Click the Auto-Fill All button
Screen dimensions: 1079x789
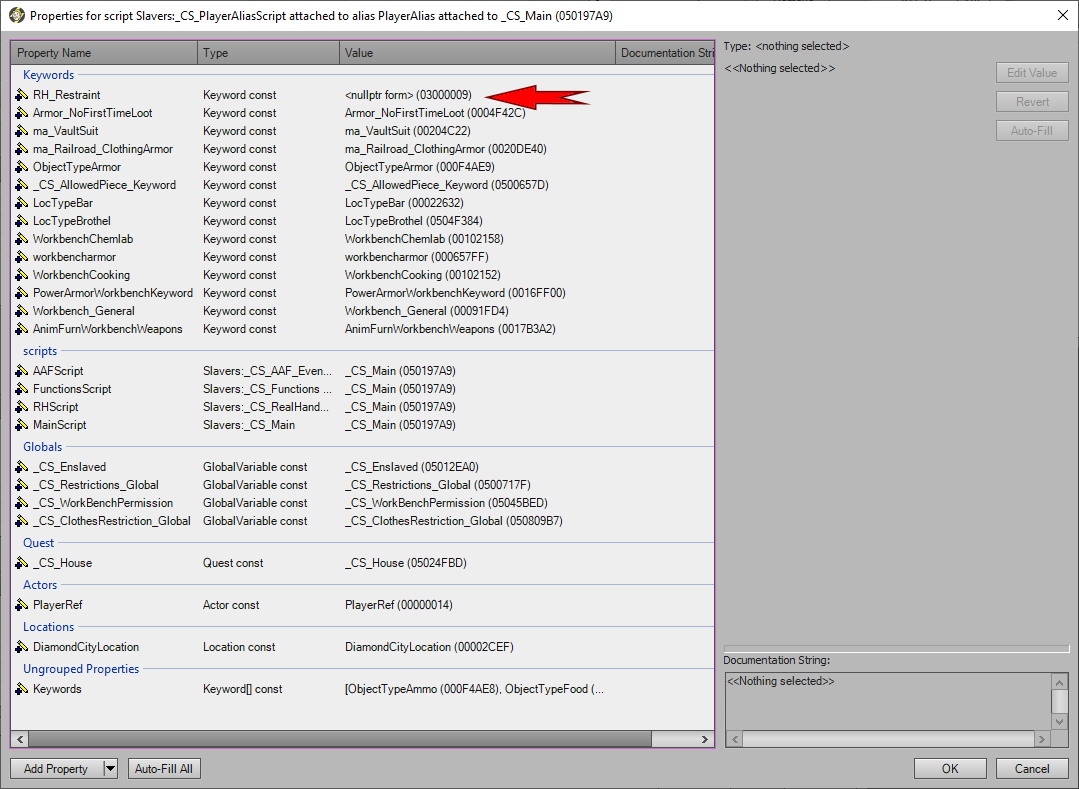click(x=164, y=768)
